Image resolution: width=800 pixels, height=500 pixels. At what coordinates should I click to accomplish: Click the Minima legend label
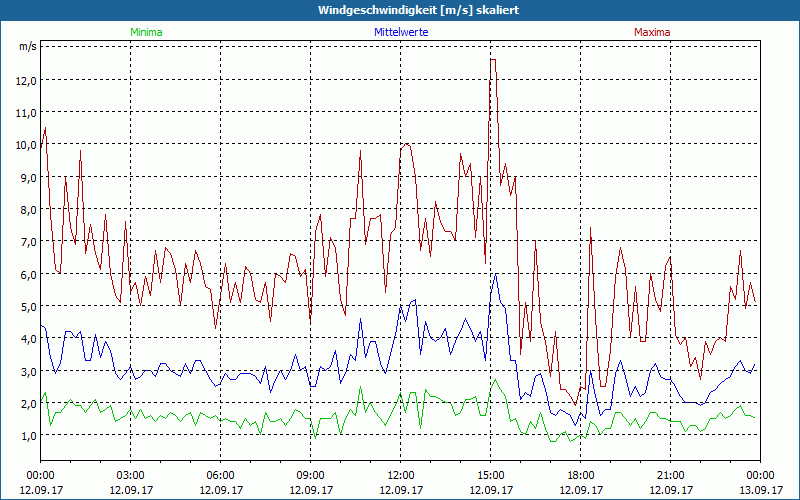[x=146, y=32]
